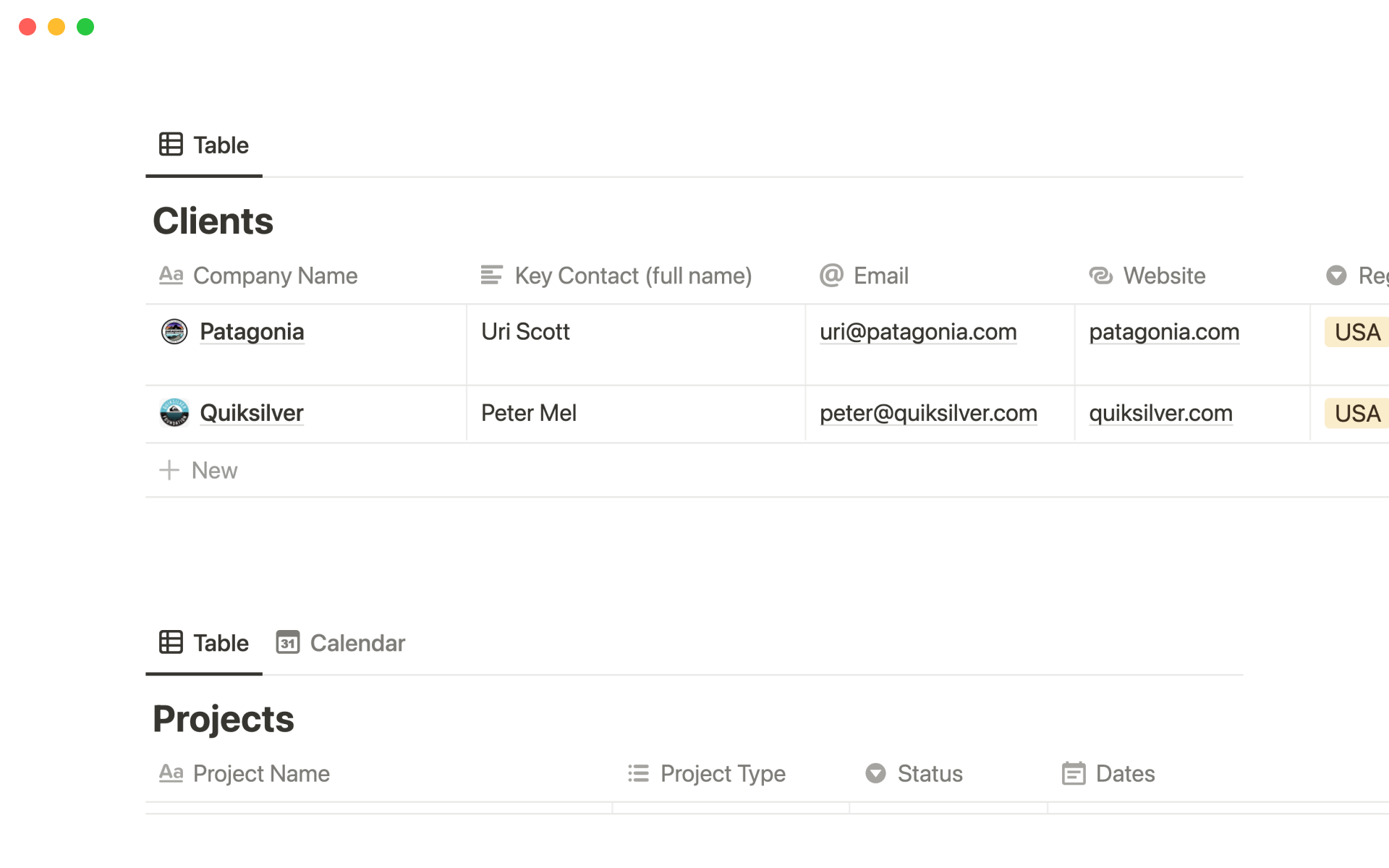
Task: Click the plus icon to add new row
Action: (x=169, y=470)
